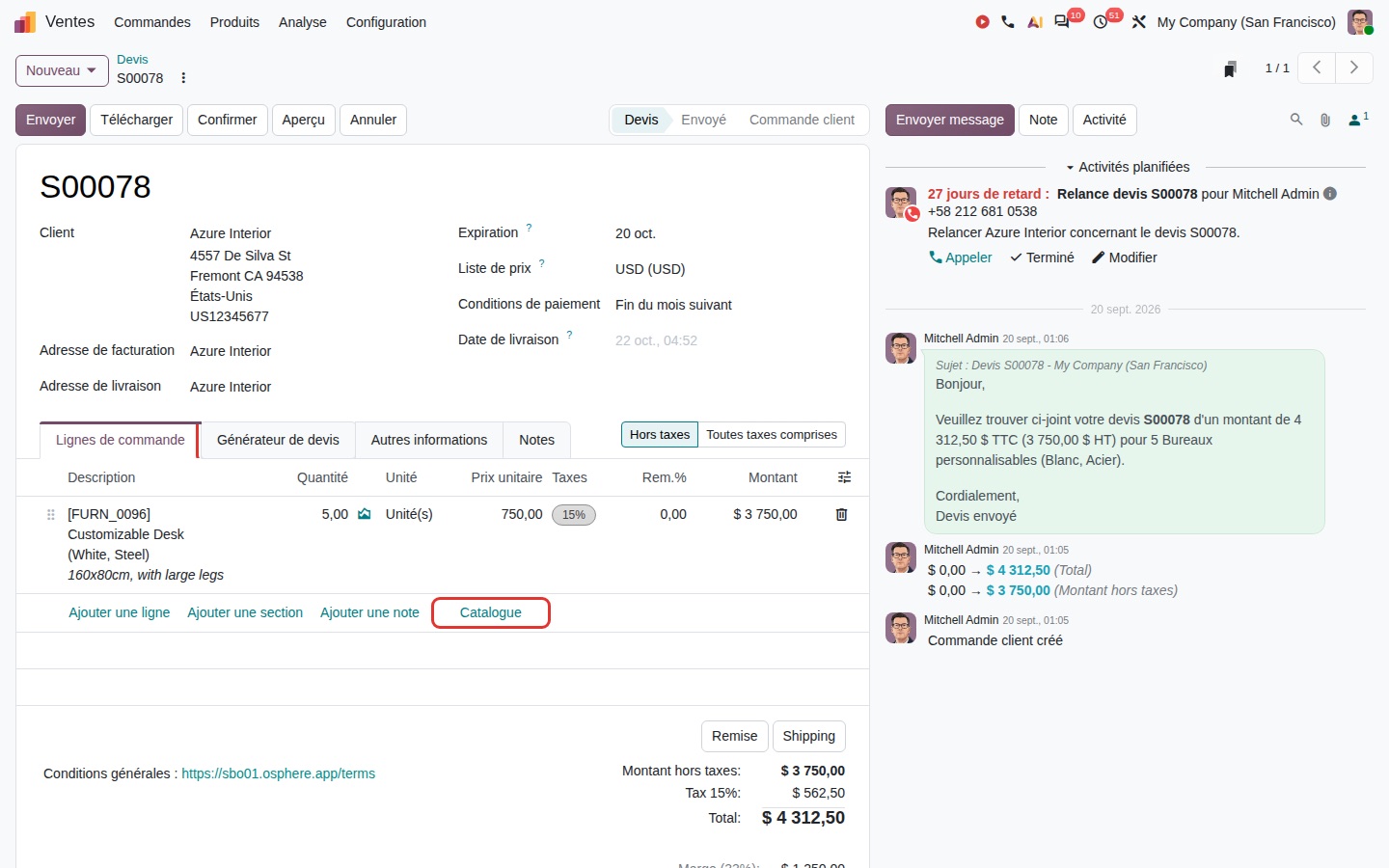Select the Hors taxes display option
Viewport: 1389px width, 868px height.
tap(660, 435)
